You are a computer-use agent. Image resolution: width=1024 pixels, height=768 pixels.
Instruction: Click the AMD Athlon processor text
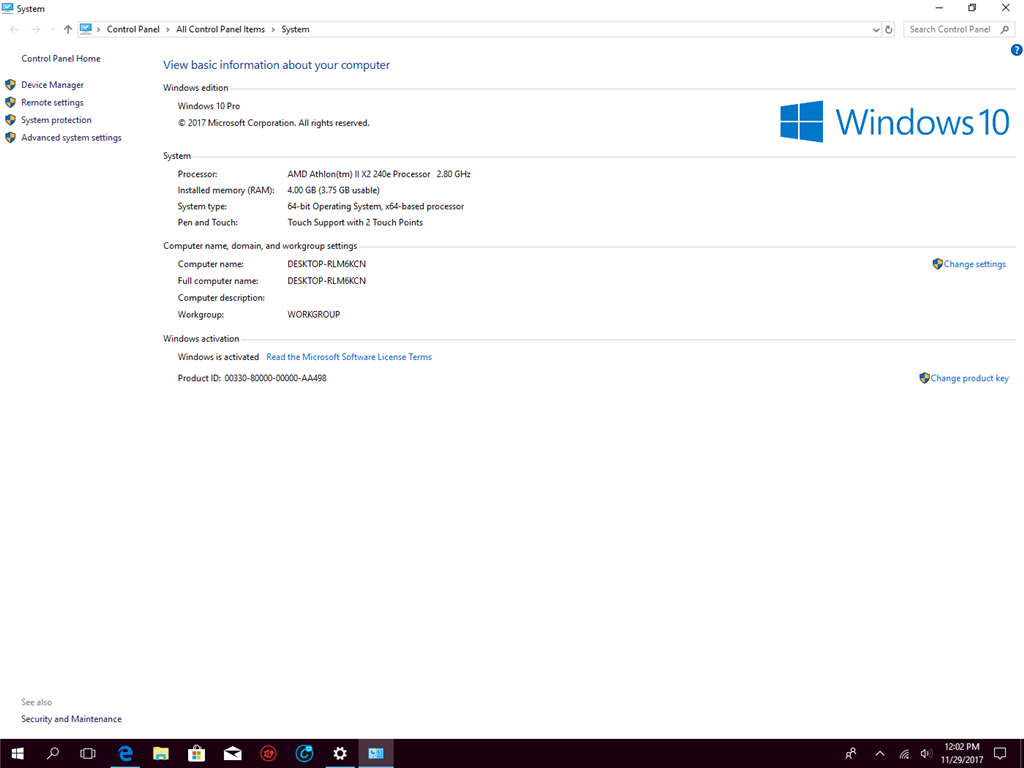(379, 174)
